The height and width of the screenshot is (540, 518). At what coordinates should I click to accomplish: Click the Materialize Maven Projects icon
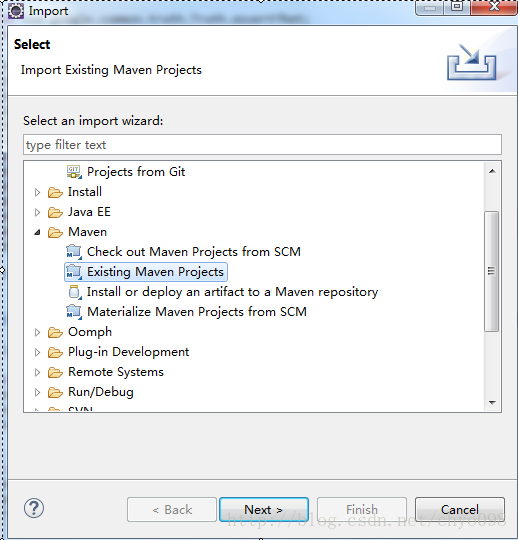74,312
